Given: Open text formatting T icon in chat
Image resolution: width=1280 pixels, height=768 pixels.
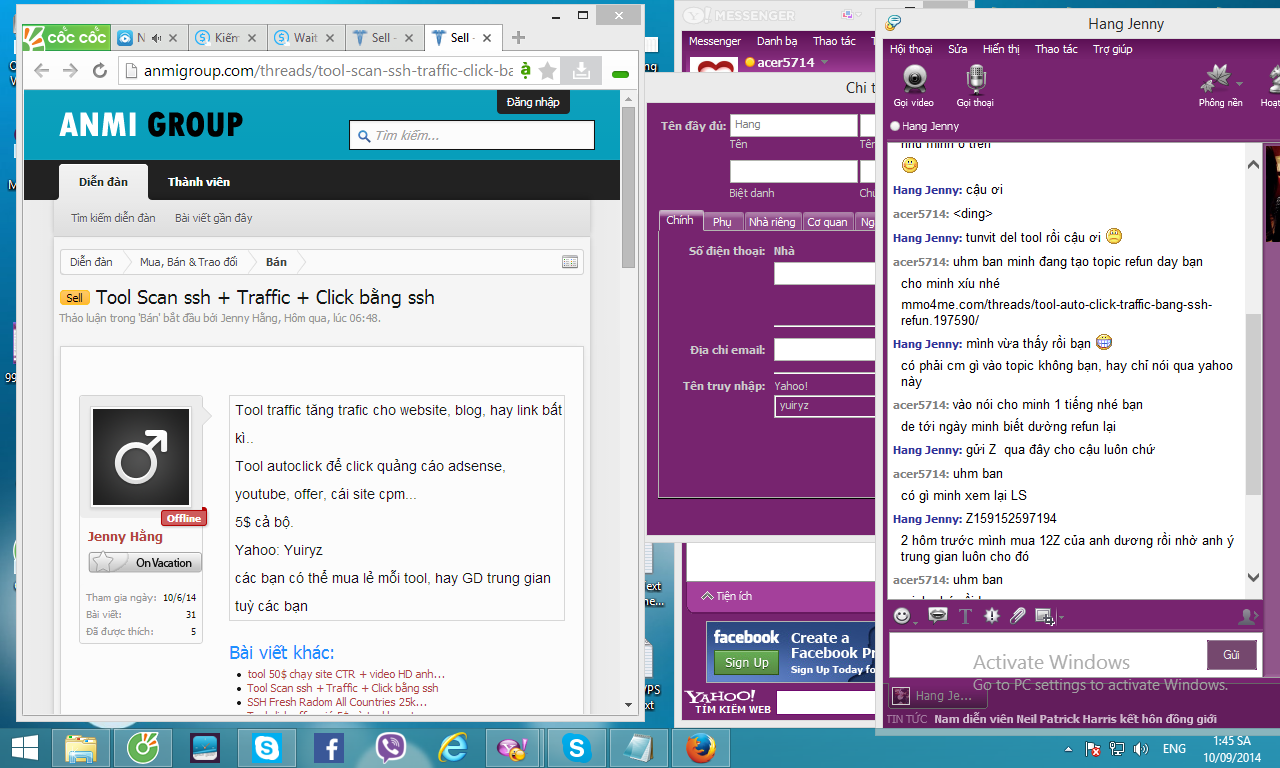Looking at the screenshot, I should point(965,616).
